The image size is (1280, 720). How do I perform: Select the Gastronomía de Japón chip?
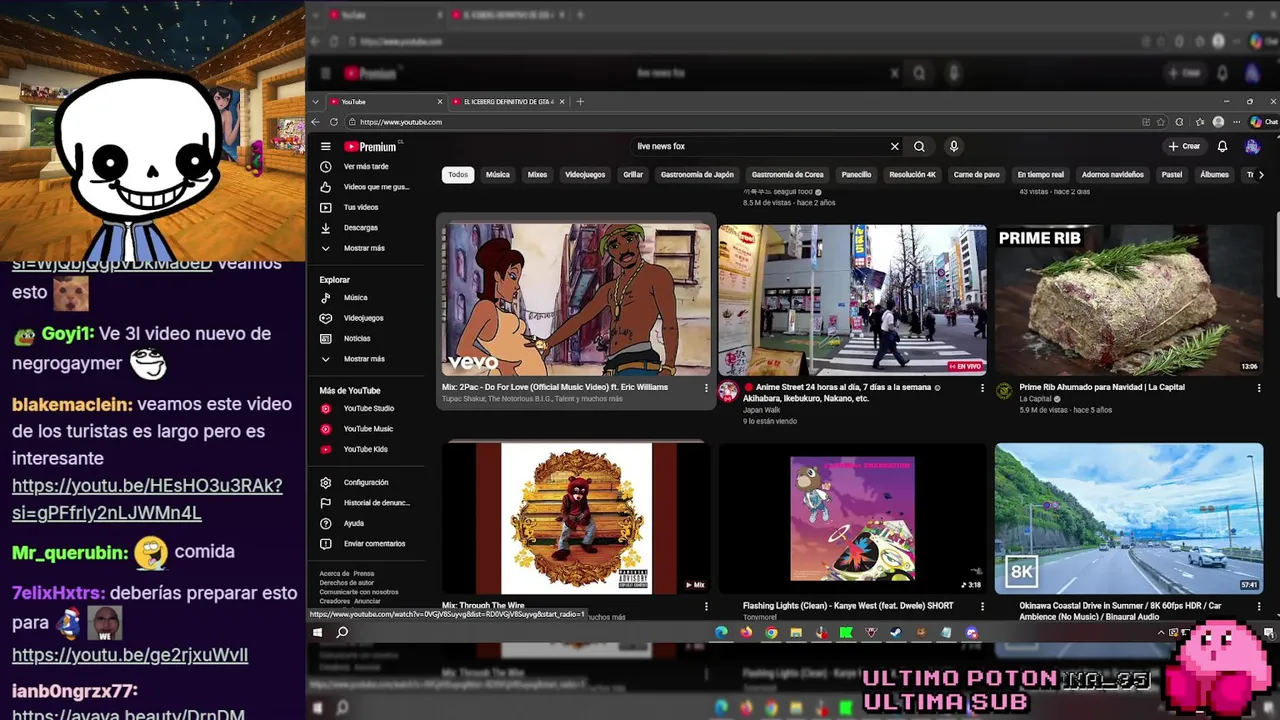pyautogui.click(x=697, y=175)
